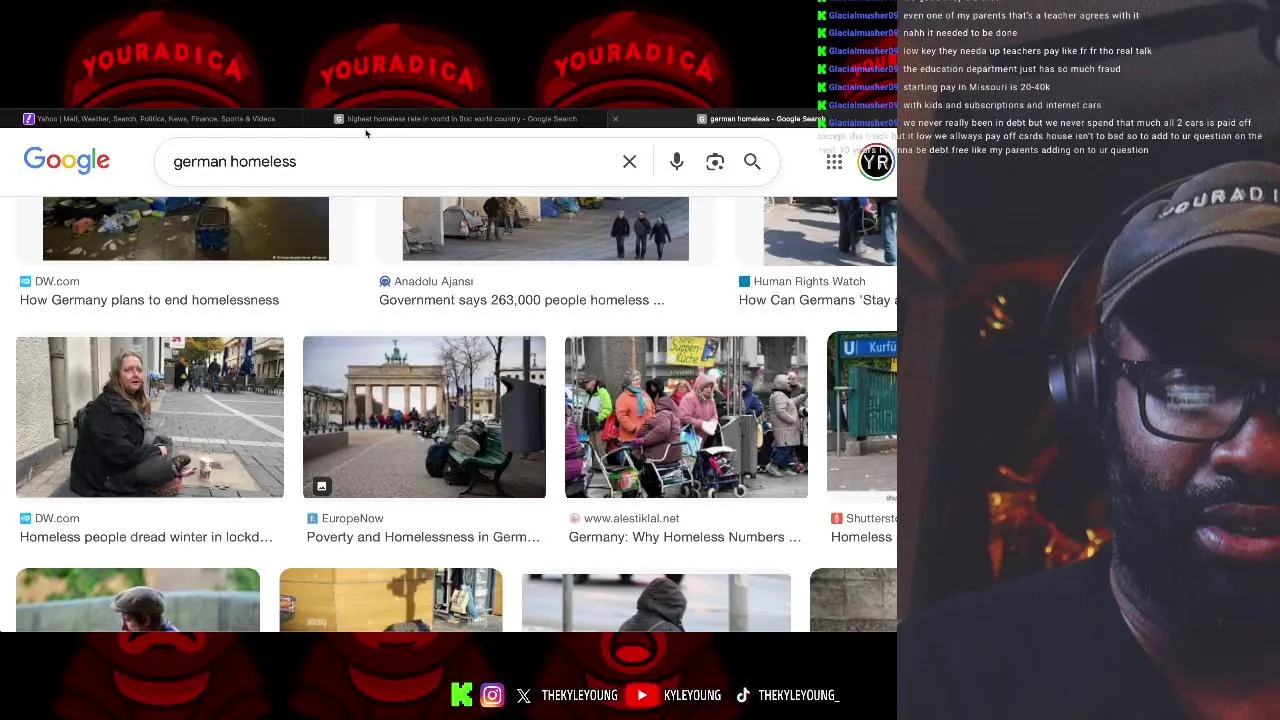
Task: Click the Kick logo in stream footer
Action: point(461,695)
